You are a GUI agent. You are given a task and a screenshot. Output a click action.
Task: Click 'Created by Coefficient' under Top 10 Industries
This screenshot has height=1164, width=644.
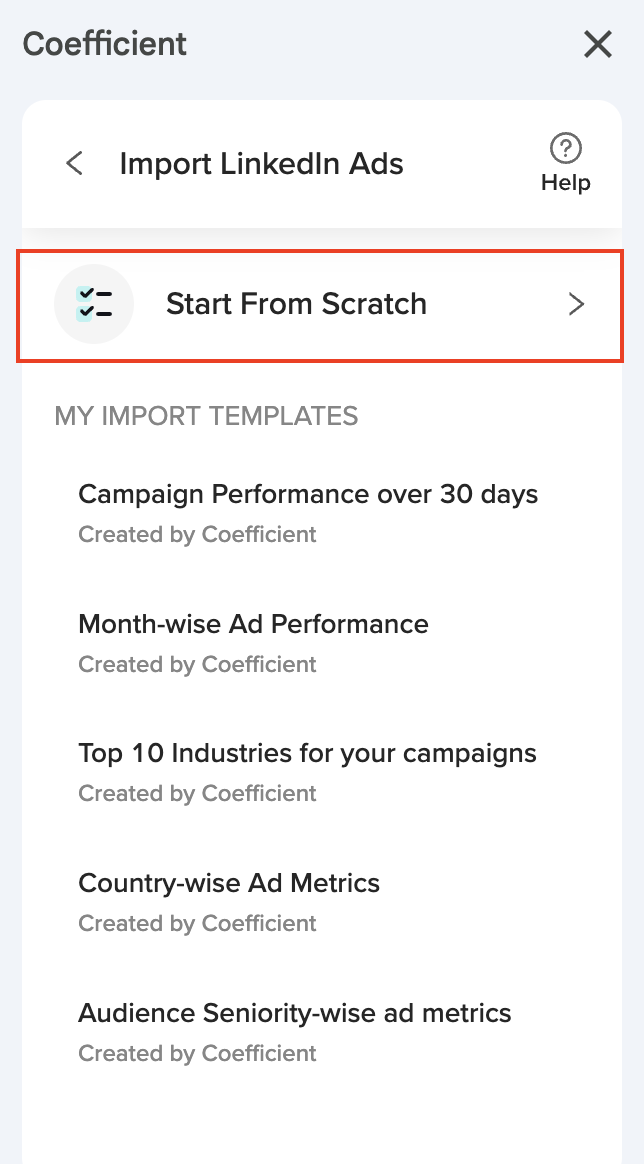(x=197, y=793)
